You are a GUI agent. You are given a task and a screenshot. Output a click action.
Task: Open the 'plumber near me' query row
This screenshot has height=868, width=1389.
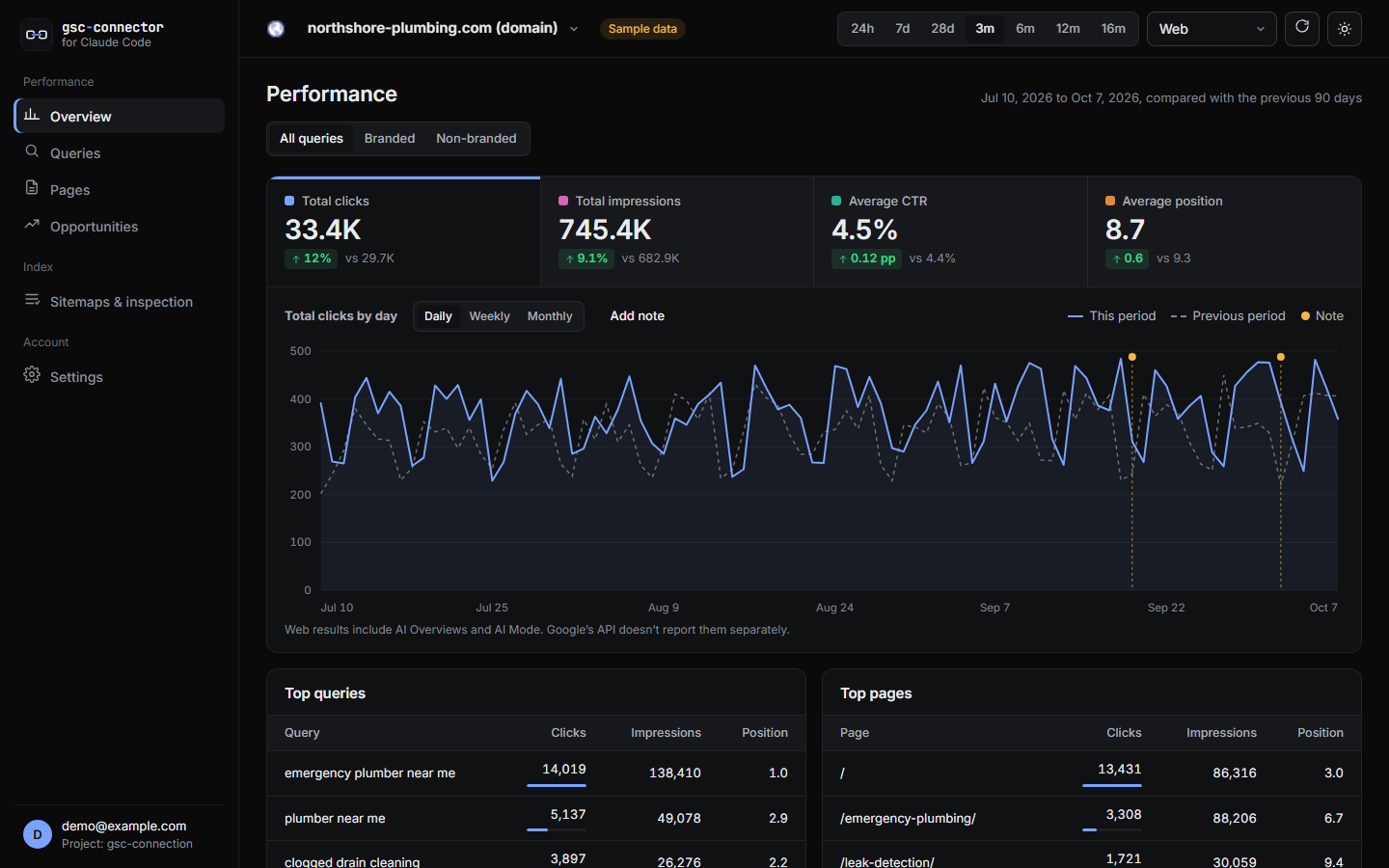[x=536, y=818]
